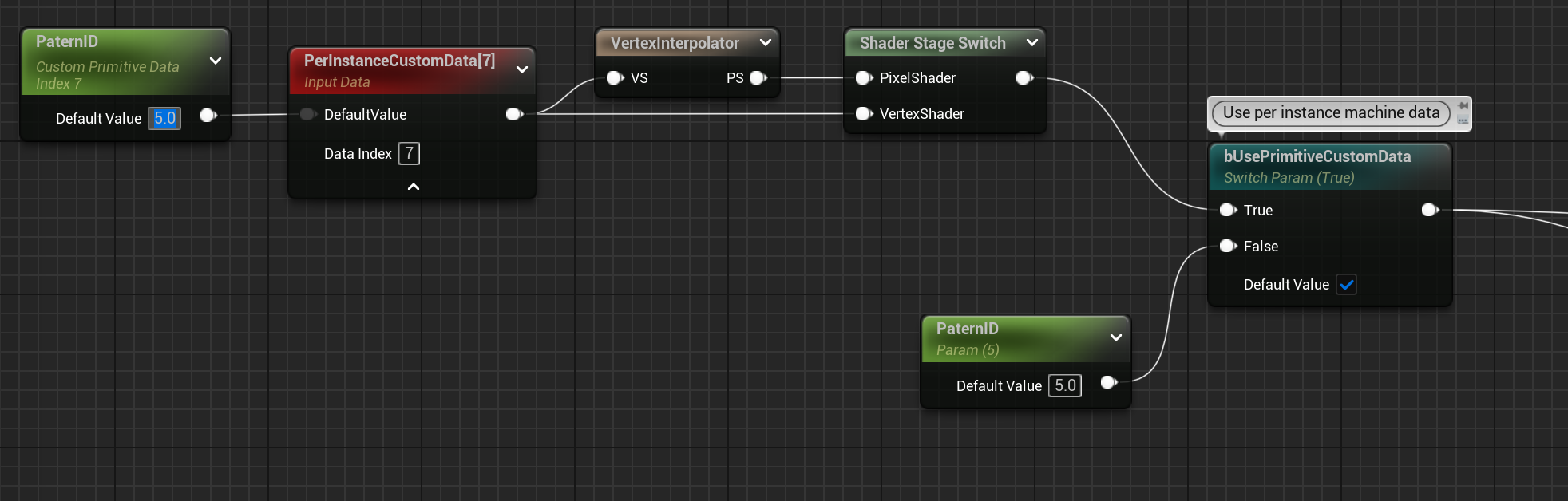Toggle the comment bubble visibility icon

pyautogui.click(x=1463, y=120)
